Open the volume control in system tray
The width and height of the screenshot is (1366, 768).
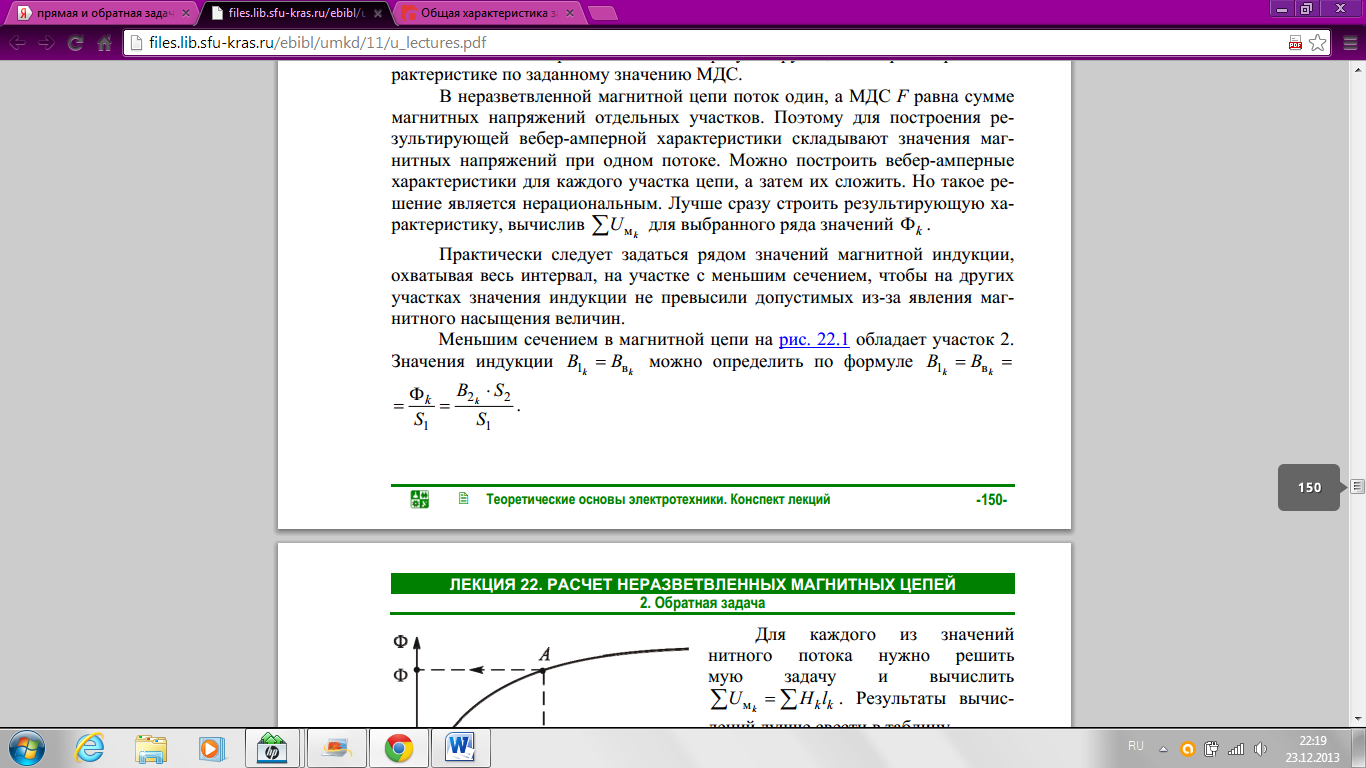pyautogui.click(x=1260, y=748)
